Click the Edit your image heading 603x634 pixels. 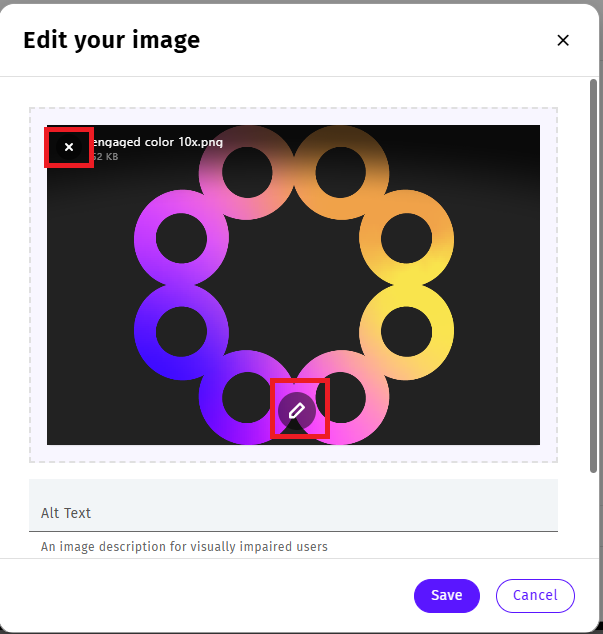pyautogui.click(x=111, y=40)
